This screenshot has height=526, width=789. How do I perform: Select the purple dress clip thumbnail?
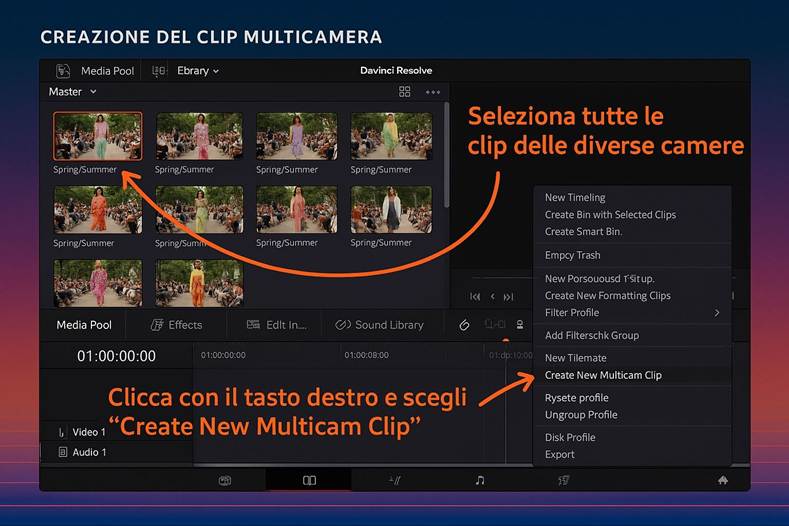pyautogui.click(x=296, y=136)
